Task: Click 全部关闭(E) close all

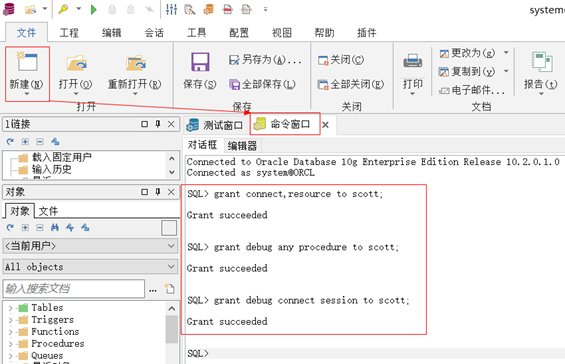Action: pyautogui.click(x=351, y=84)
